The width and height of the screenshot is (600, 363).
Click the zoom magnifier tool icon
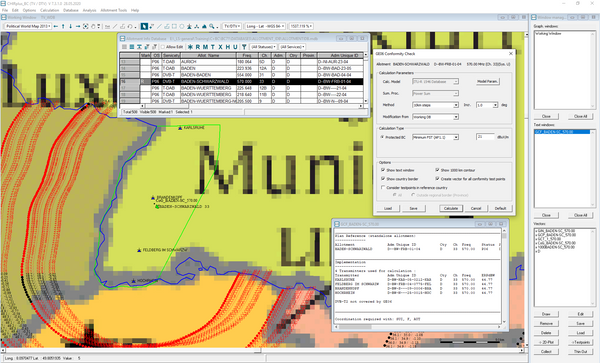point(212,26)
